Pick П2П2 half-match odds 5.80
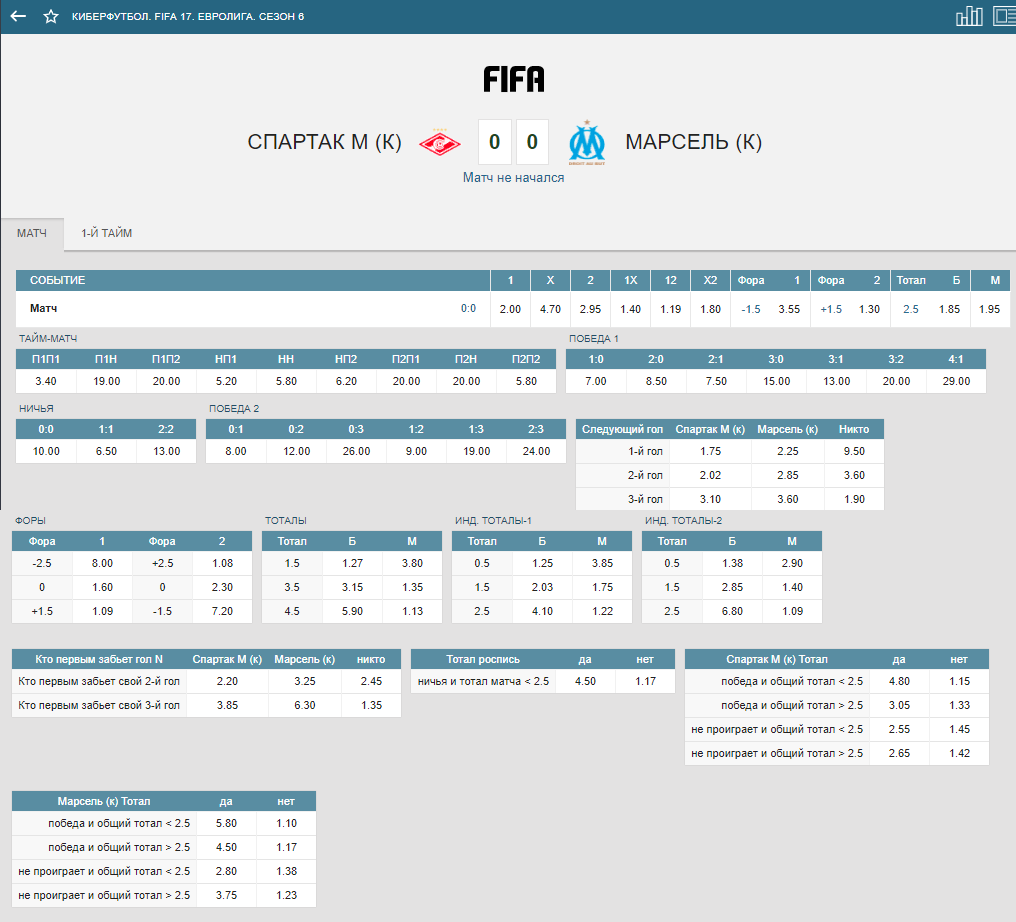The image size is (1016, 922). point(526,381)
